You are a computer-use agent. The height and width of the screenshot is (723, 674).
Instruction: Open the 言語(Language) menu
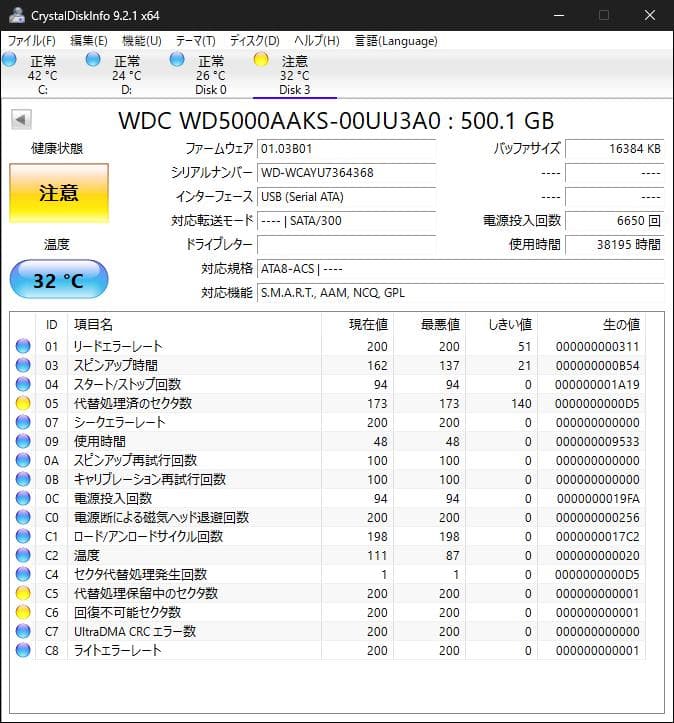pos(396,41)
